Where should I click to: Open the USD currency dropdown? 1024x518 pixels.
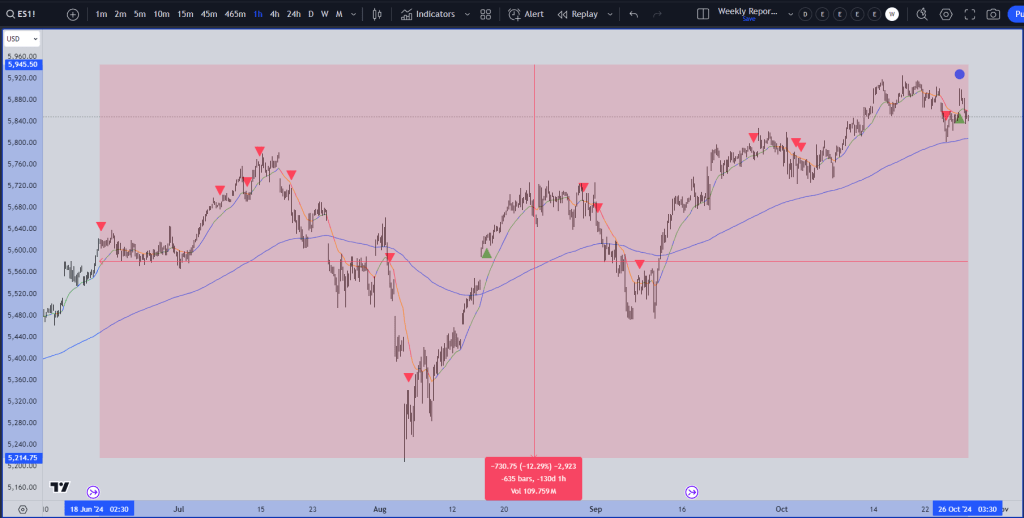click(x=22, y=38)
